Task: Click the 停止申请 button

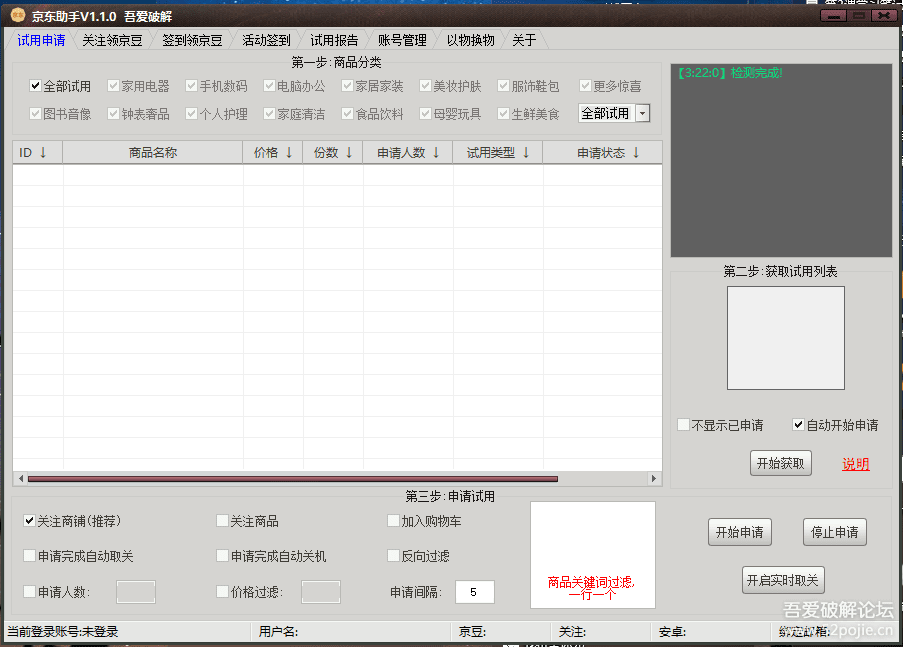Action: [x=834, y=532]
